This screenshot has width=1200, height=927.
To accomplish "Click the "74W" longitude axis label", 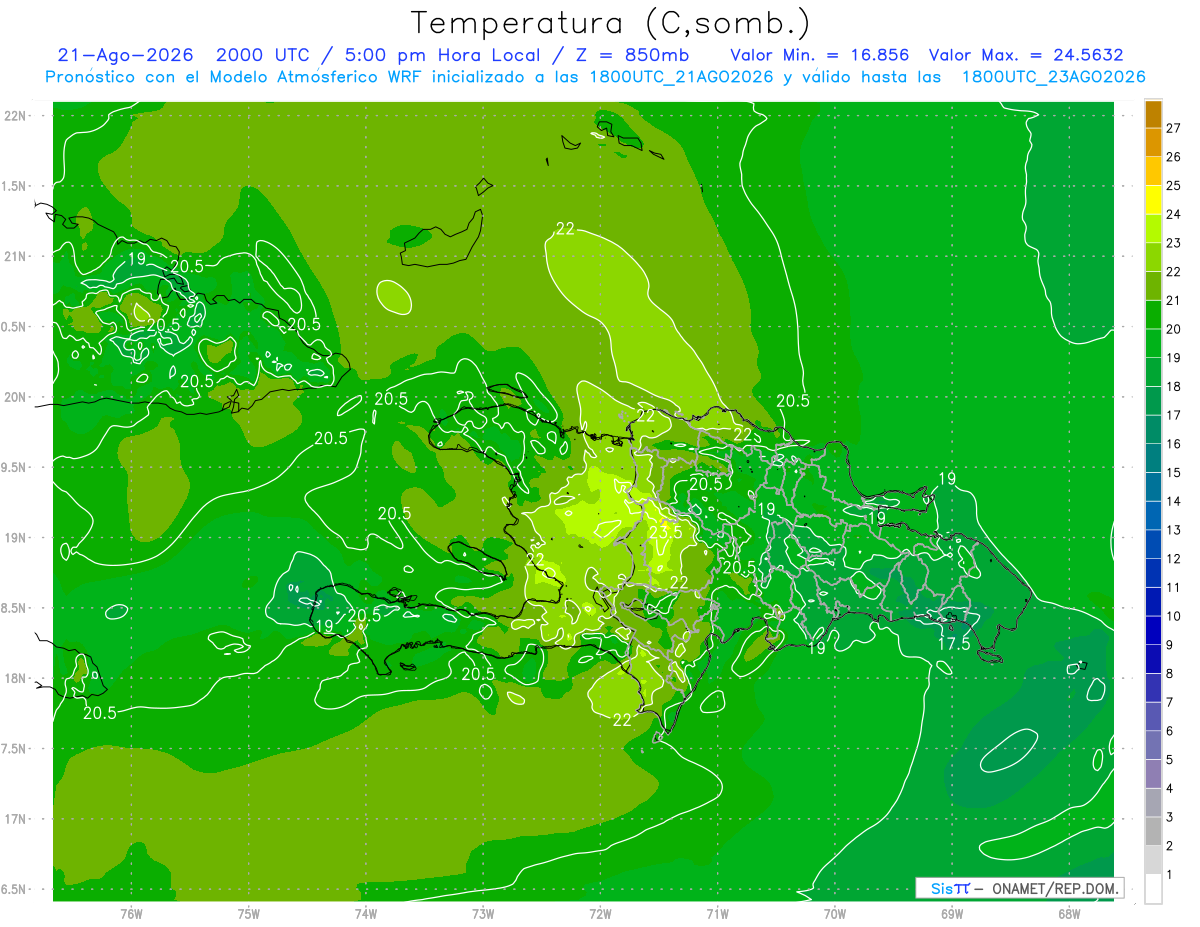I will tap(366, 913).
